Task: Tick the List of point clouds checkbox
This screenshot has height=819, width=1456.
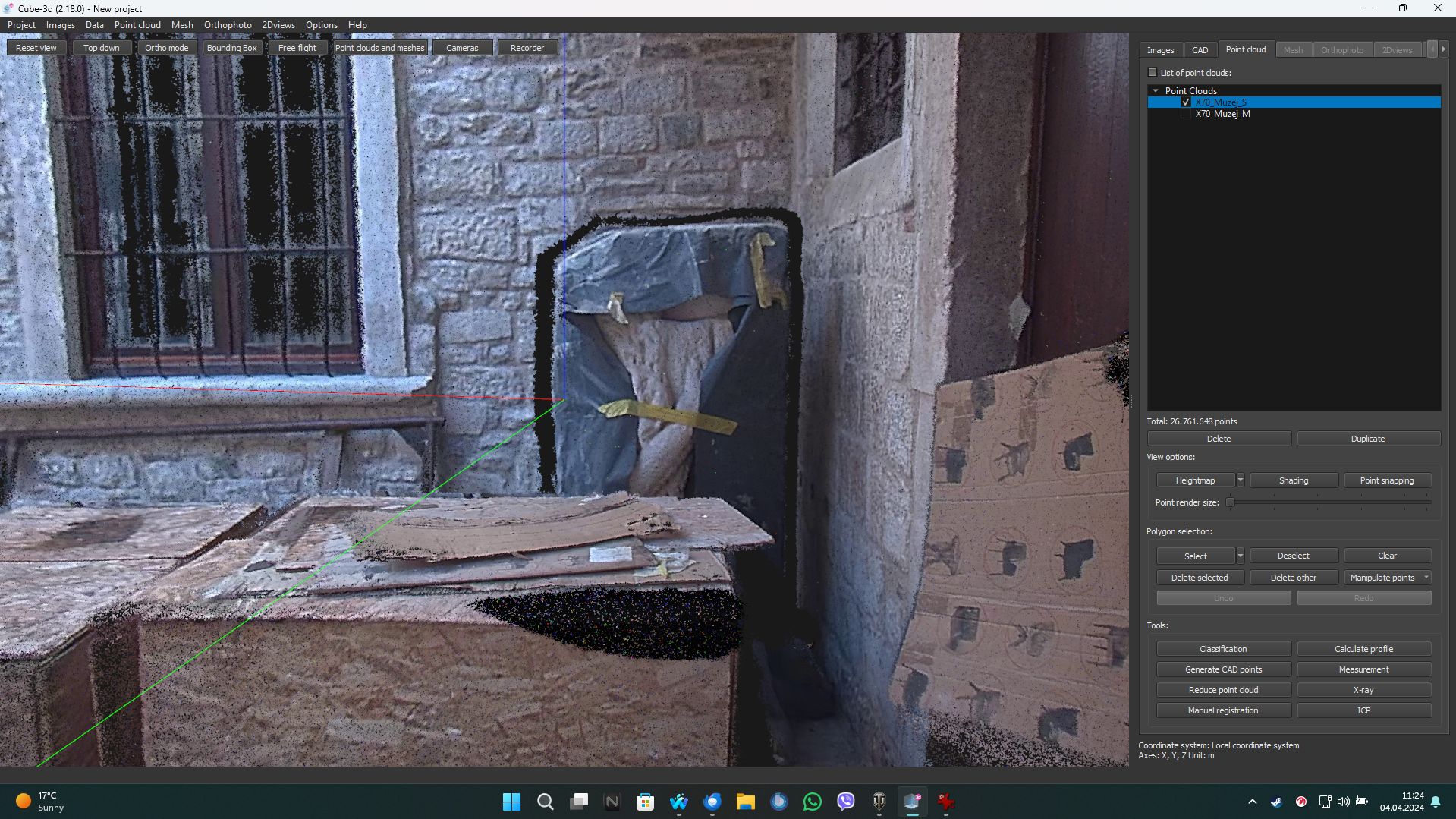Action: click(x=1153, y=73)
